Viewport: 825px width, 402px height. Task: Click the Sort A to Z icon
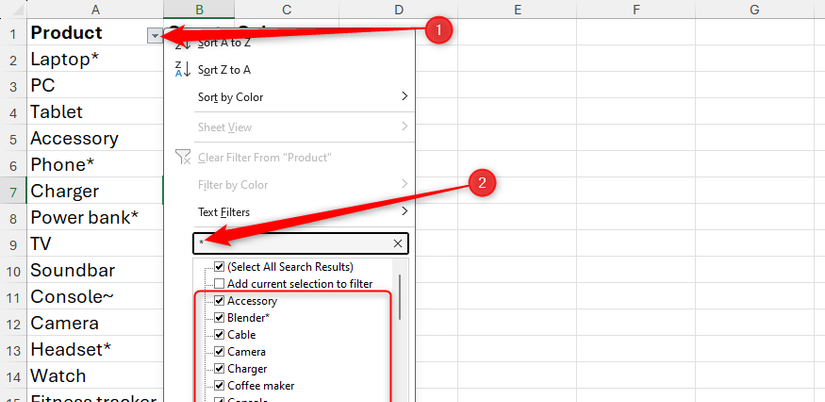coord(182,42)
